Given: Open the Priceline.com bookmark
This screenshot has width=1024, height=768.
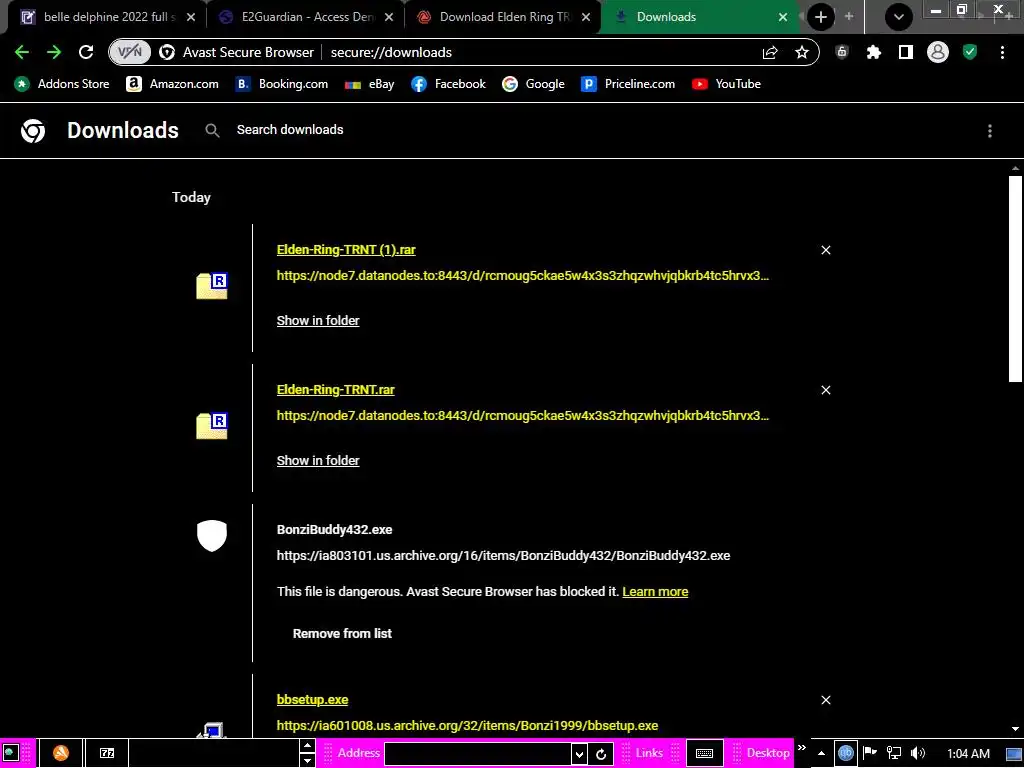Looking at the screenshot, I should coord(628,84).
